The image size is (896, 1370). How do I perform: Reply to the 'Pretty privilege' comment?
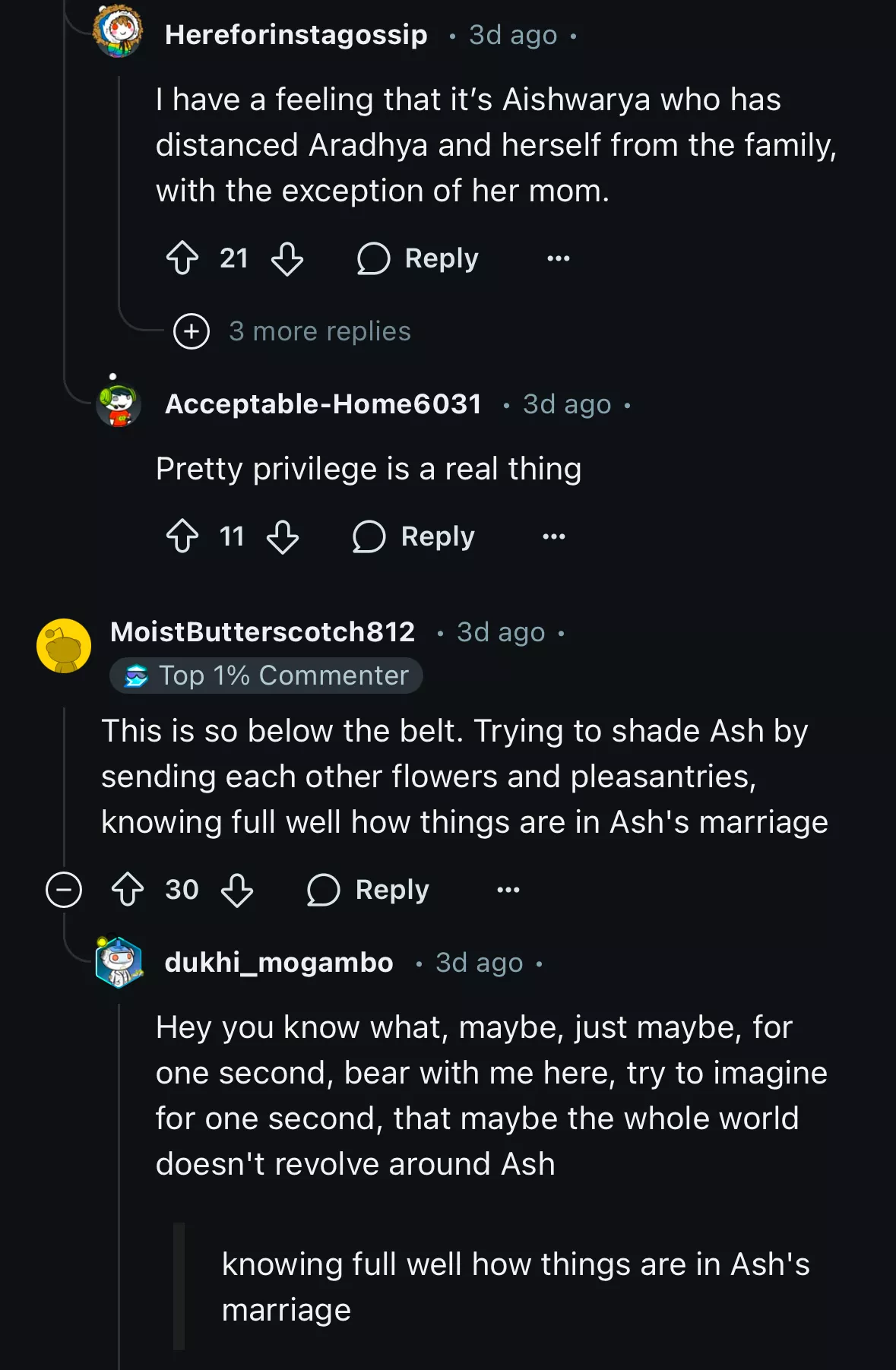point(414,536)
